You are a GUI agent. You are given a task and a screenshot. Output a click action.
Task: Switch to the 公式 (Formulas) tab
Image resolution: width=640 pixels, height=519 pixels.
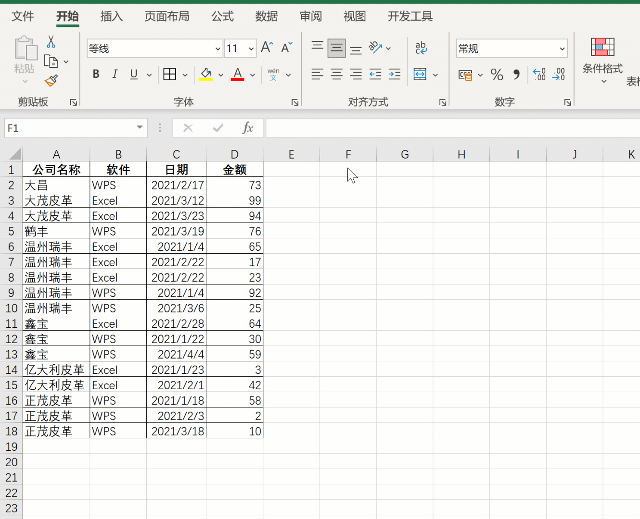pyautogui.click(x=222, y=16)
